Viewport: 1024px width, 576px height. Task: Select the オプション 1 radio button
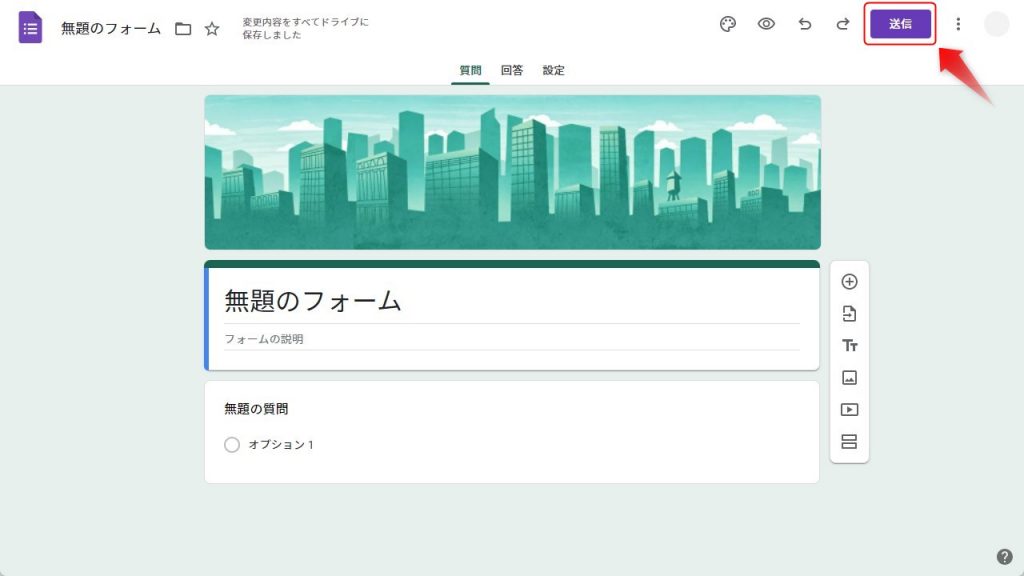(x=232, y=445)
